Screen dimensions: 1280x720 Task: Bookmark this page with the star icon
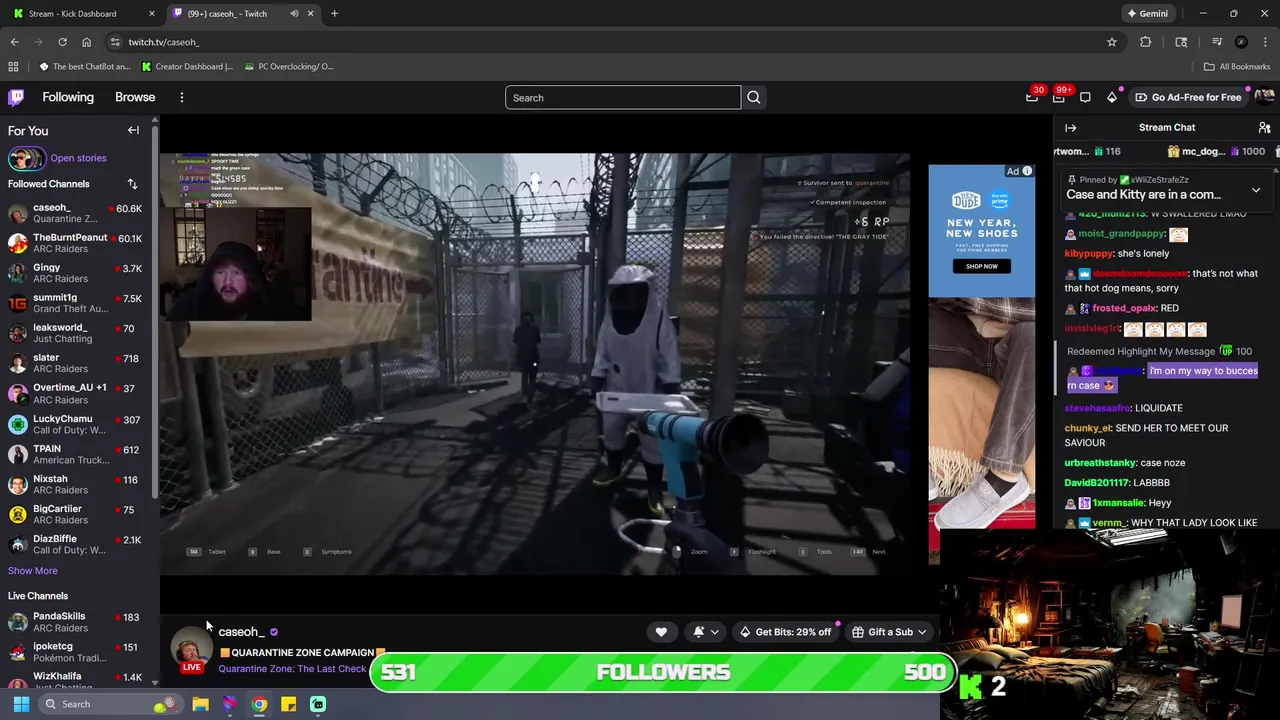[1111, 42]
